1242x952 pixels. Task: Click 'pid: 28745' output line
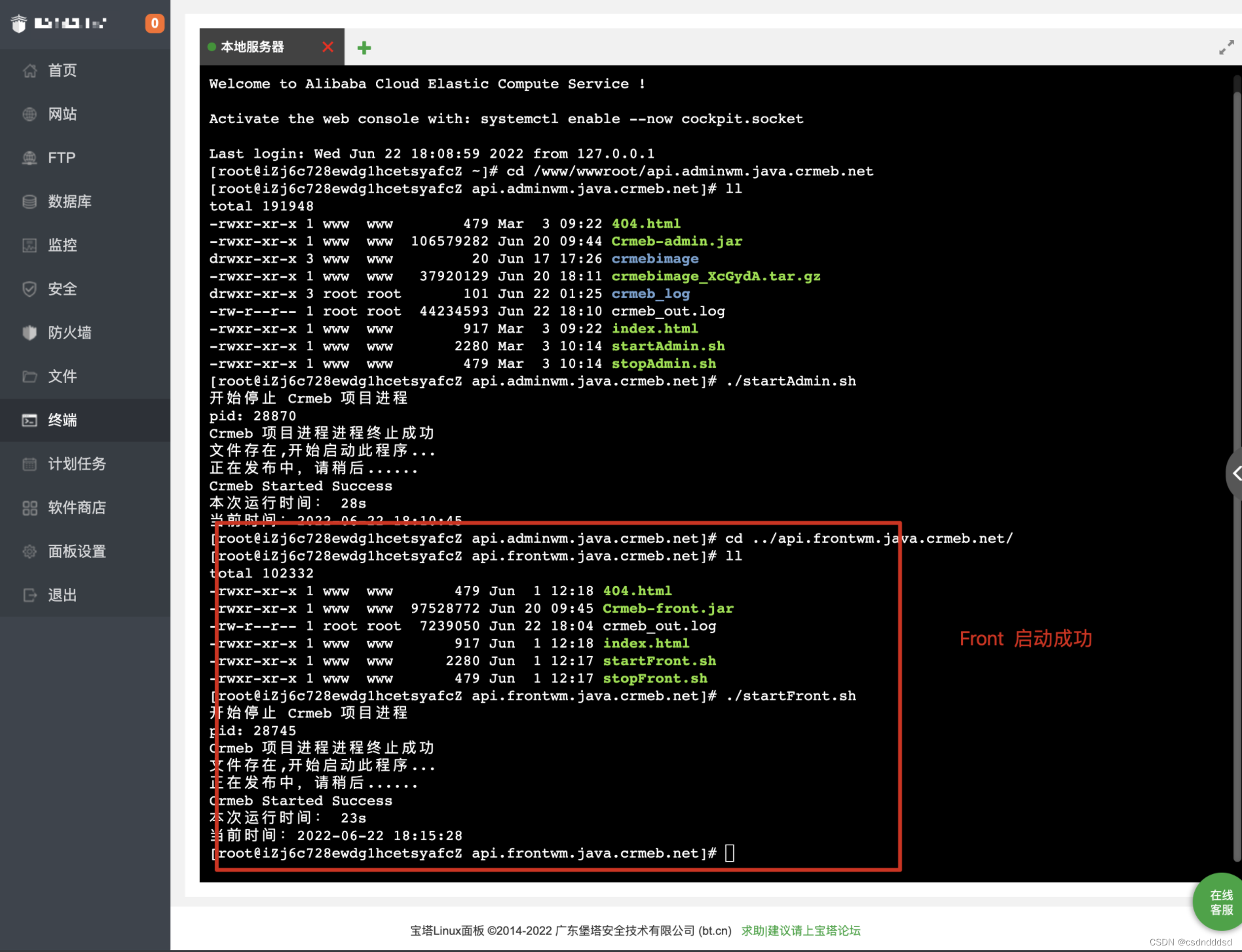(x=253, y=731)
